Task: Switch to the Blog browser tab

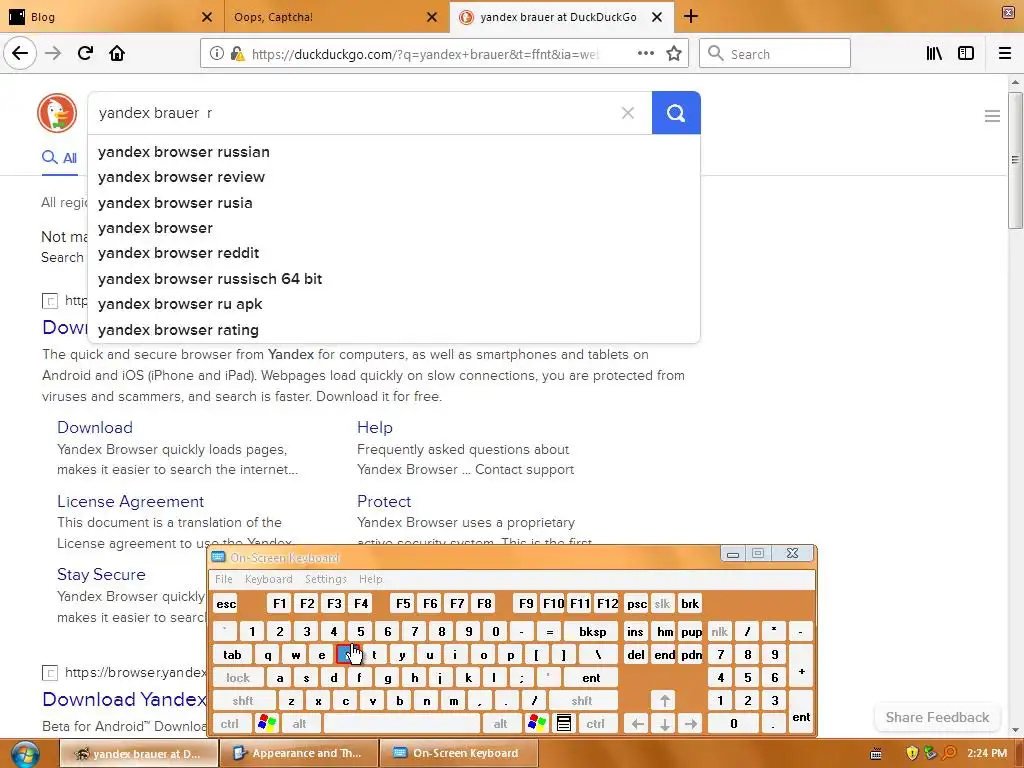Action: coord(111,17)
